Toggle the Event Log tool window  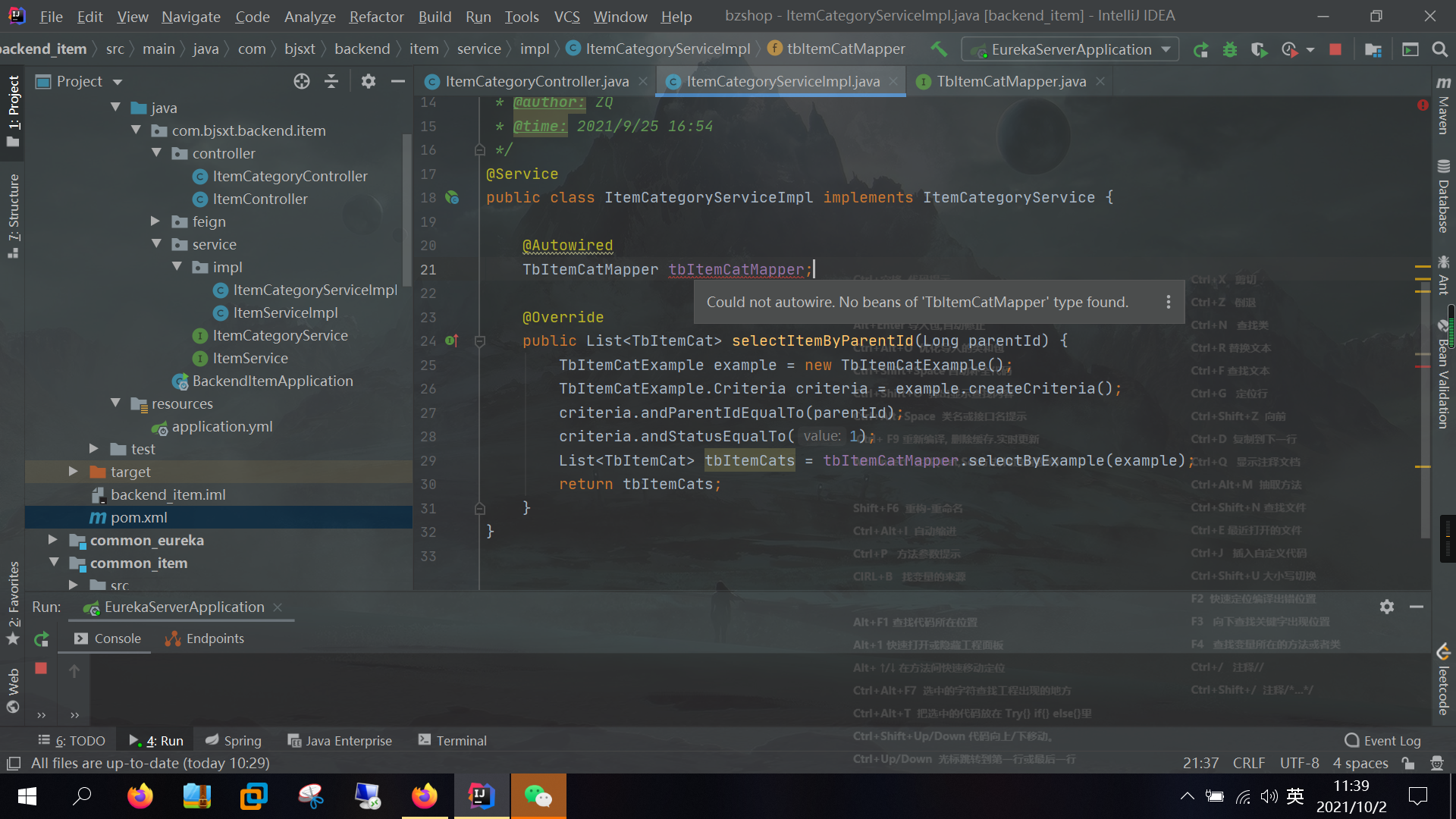(x=1382, y=741)
